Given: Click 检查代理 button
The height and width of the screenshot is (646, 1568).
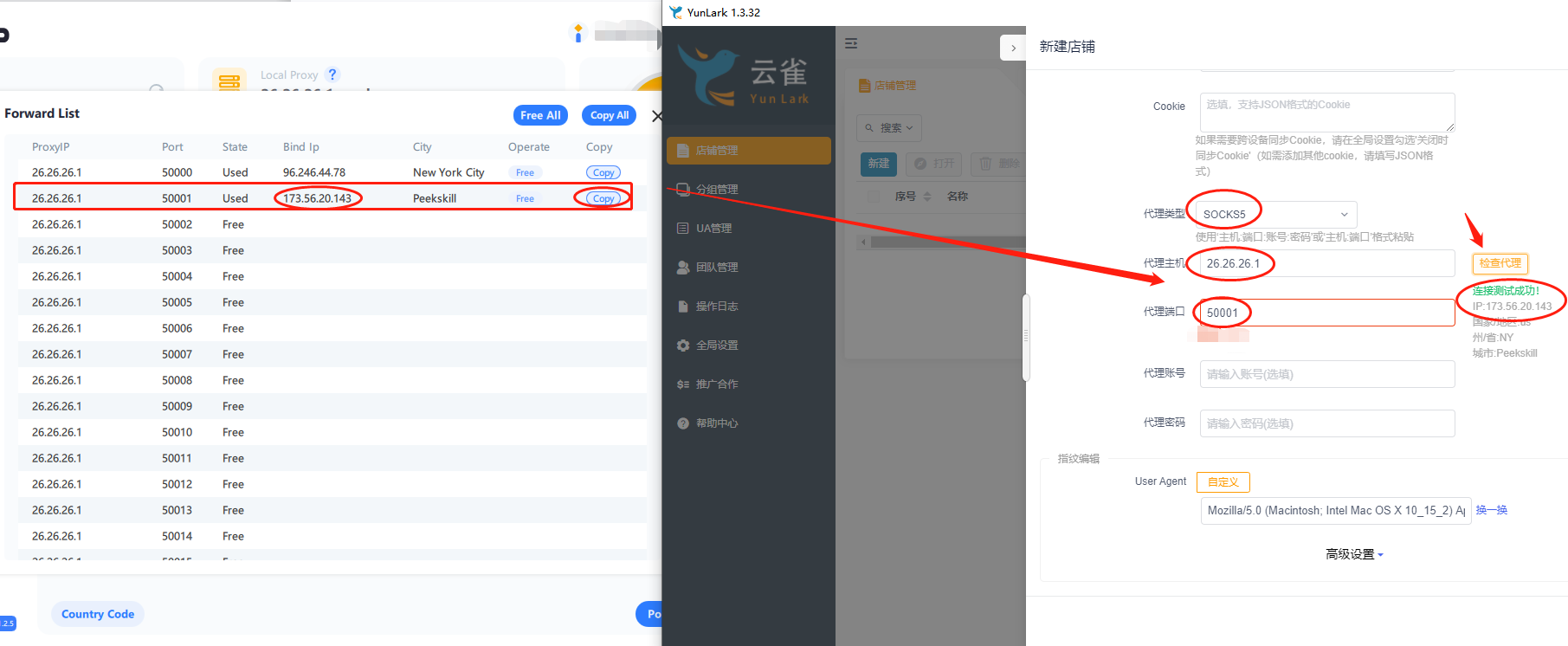Looking at the screenshot, I should point(1500,263).
